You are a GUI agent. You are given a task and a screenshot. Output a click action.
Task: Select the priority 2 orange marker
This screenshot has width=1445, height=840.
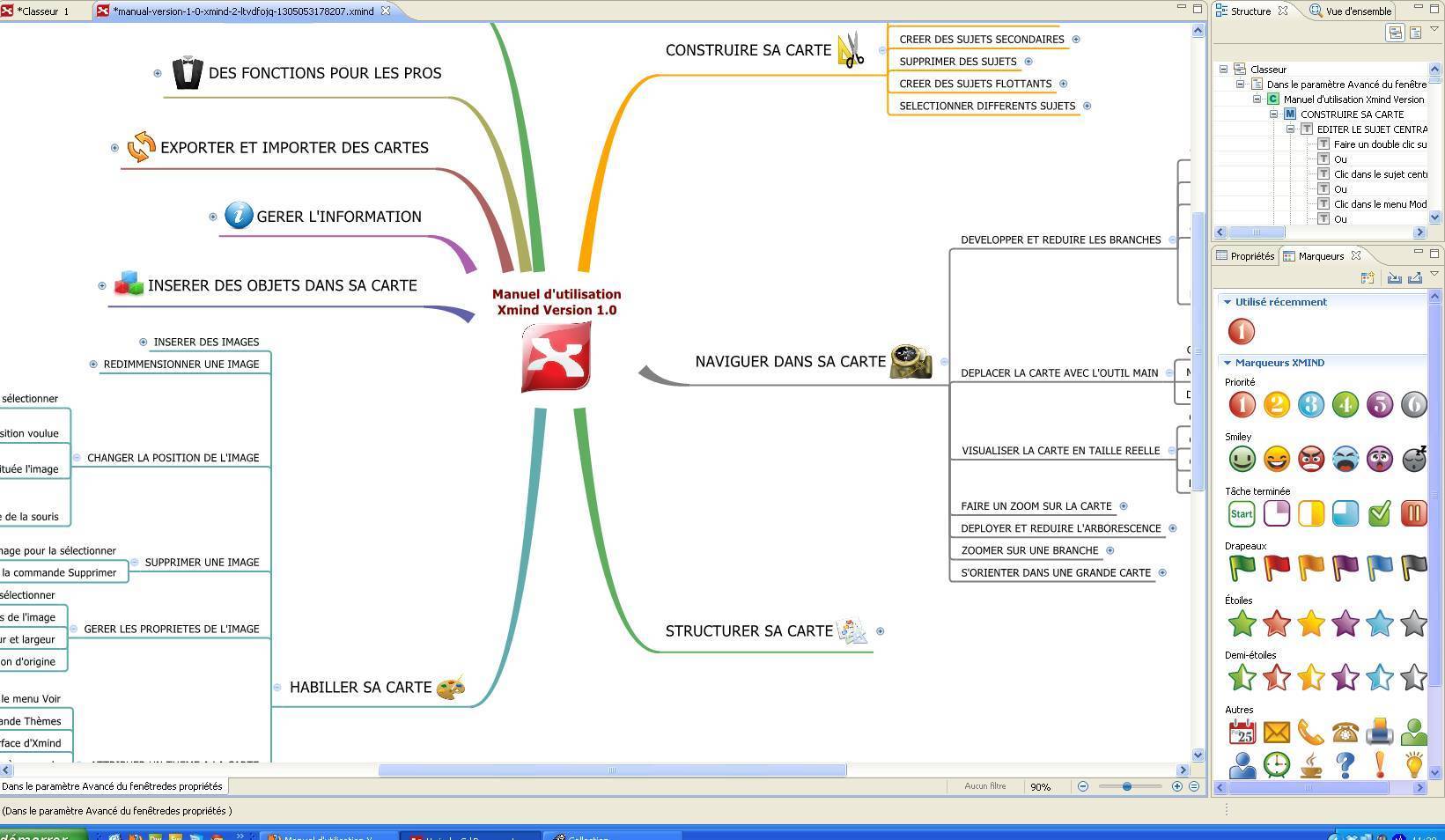tap(1276, 404)
